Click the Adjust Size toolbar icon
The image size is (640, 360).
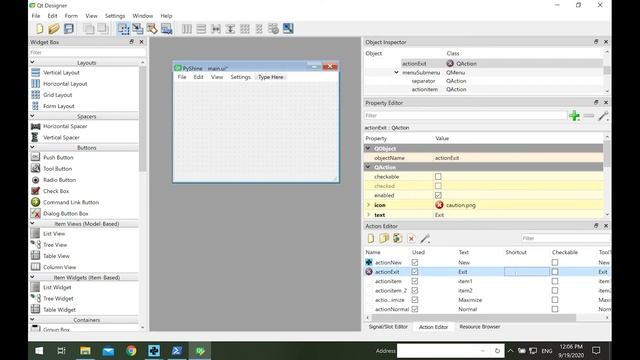coord(288,29)
